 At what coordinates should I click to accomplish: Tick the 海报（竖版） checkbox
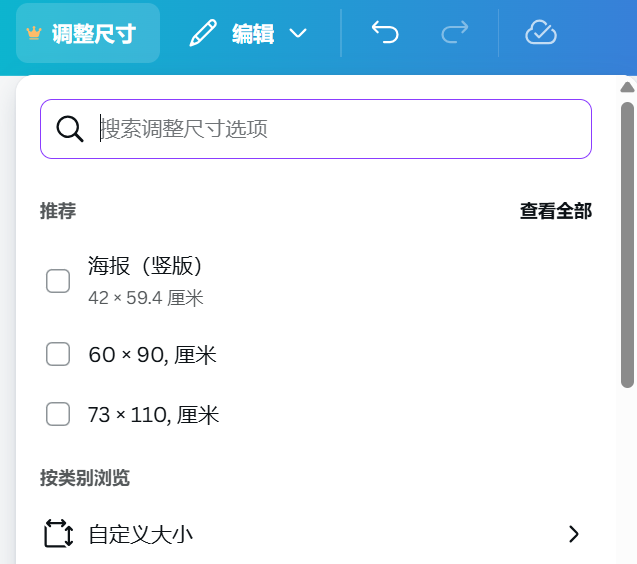click(x=58, y=281)
